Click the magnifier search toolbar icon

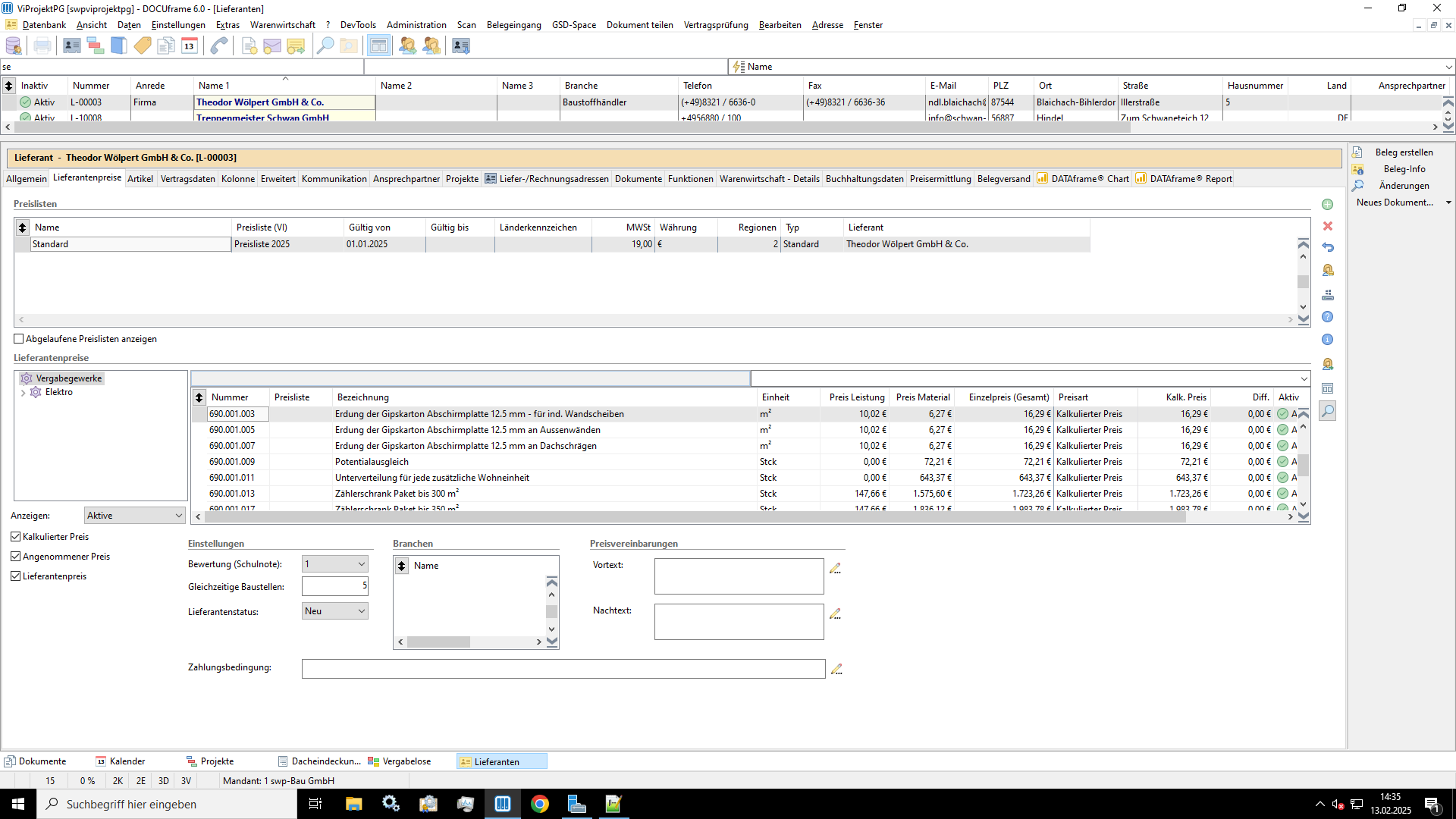pyautogui.click(x=325, y=46)
